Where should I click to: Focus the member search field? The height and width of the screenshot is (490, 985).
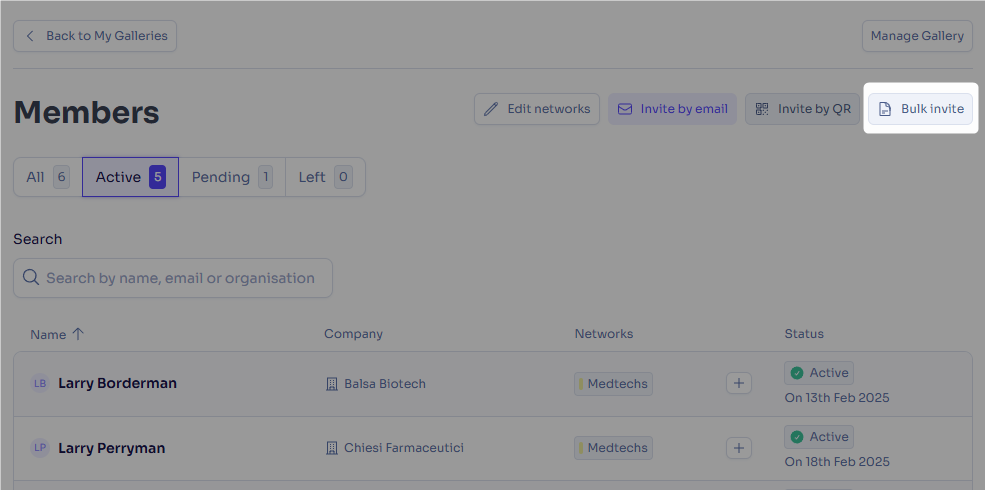pos(173,278)
